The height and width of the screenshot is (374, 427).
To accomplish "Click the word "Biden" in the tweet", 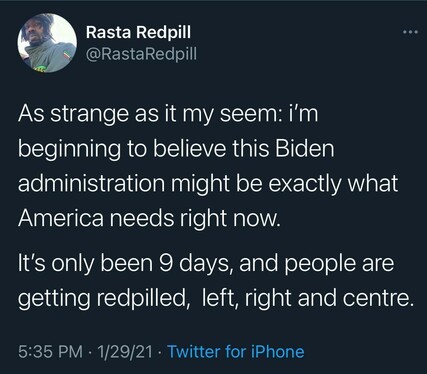I will 304,148.
